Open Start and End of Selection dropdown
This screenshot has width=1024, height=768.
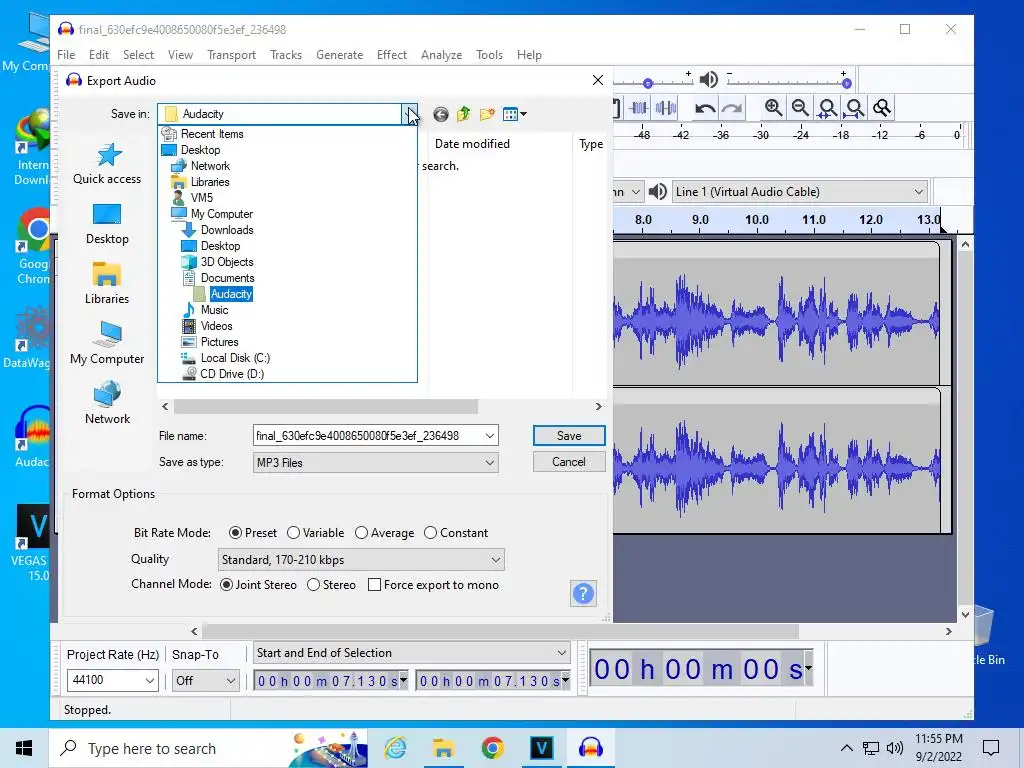(x=411, y=653)
